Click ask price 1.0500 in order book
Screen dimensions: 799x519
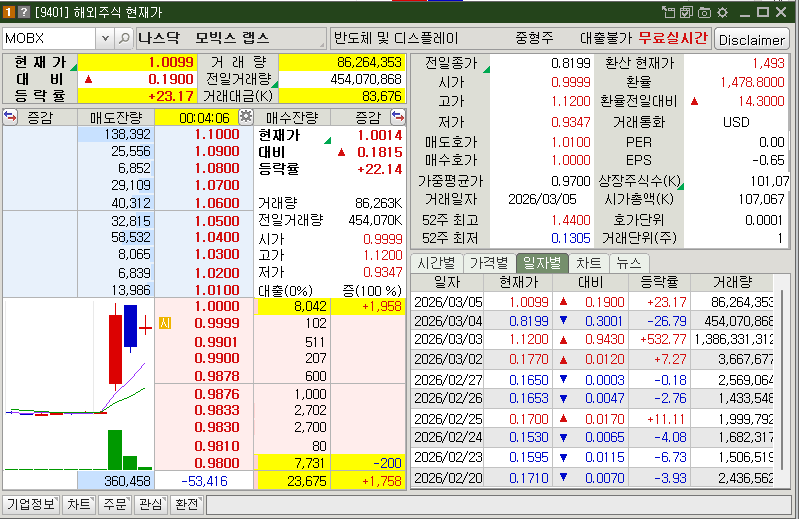point(217,221)
